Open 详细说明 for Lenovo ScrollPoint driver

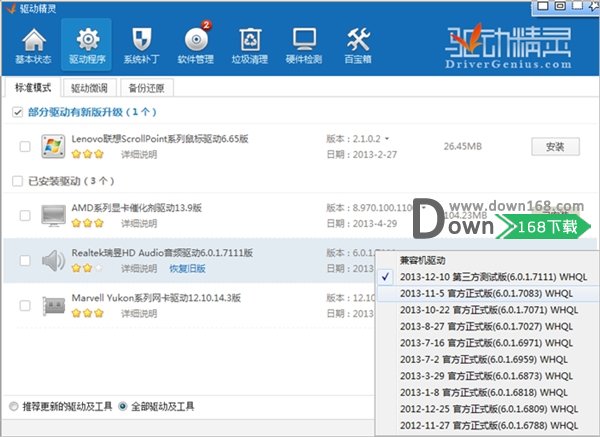[x=139, y=154]
